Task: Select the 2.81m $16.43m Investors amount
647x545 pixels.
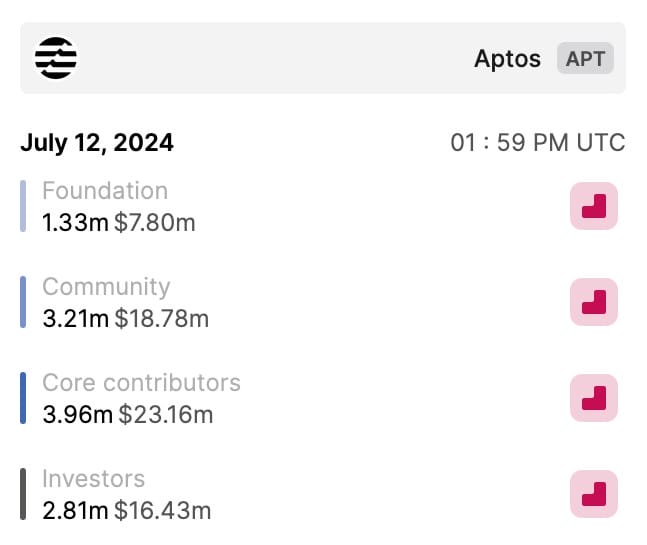Action: pyautogui.click(x=127, y=511)
